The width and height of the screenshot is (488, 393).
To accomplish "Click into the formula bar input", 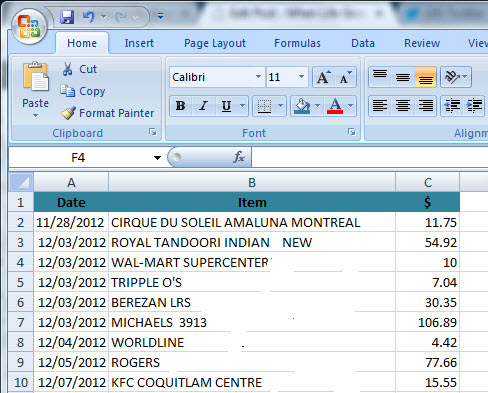I will pos(370,157).
